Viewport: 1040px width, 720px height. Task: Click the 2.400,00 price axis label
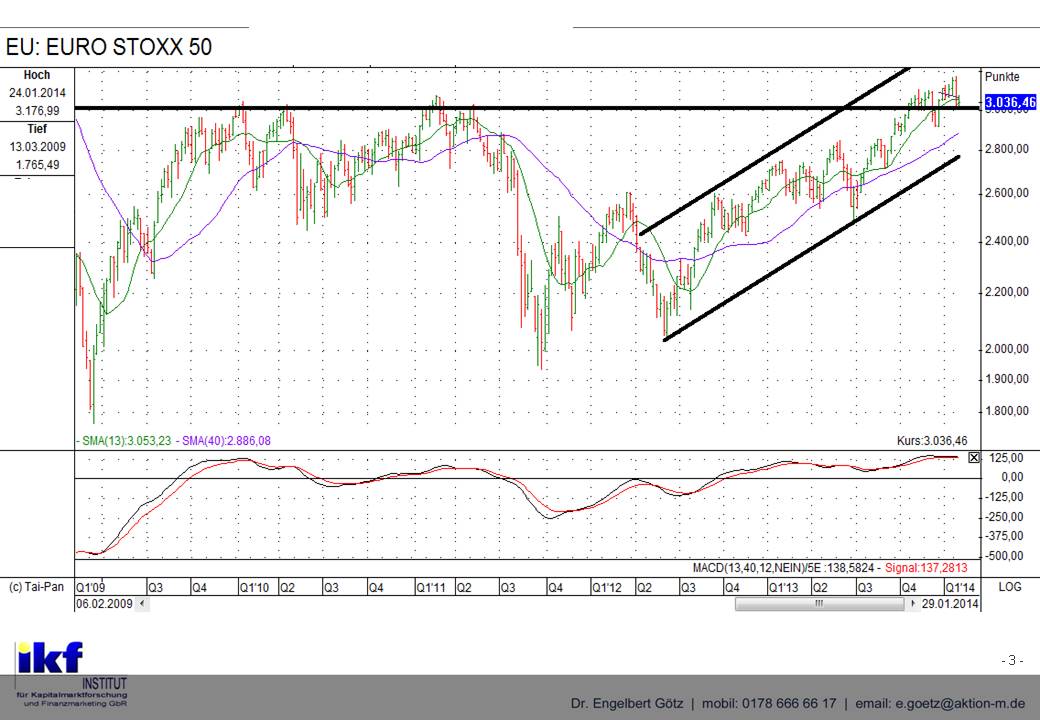coord(1008,241)
